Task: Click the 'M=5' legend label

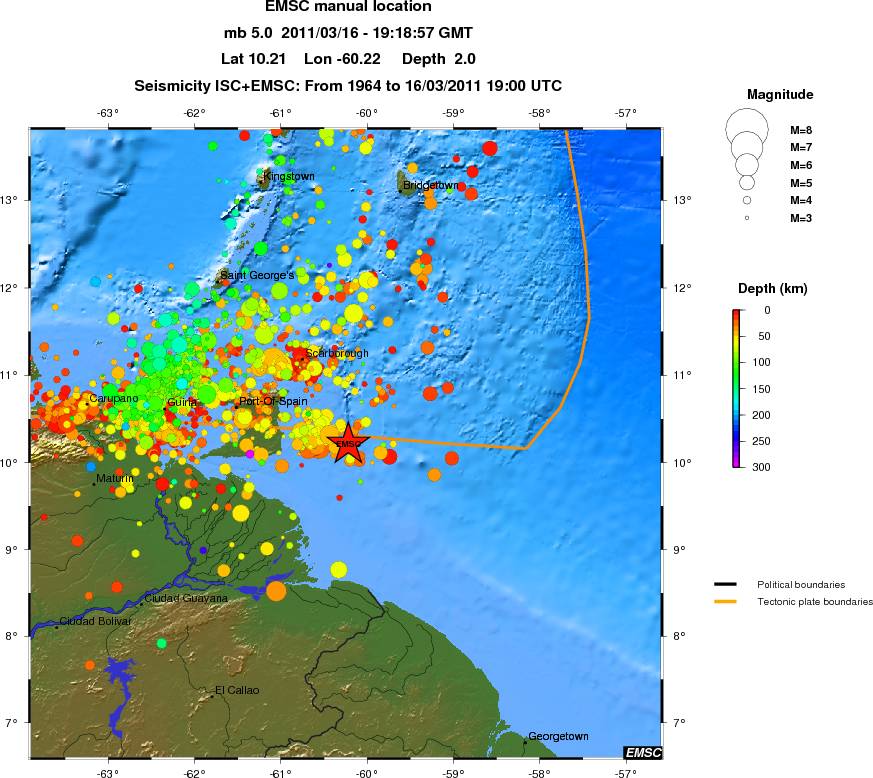Action: [801, 183]
